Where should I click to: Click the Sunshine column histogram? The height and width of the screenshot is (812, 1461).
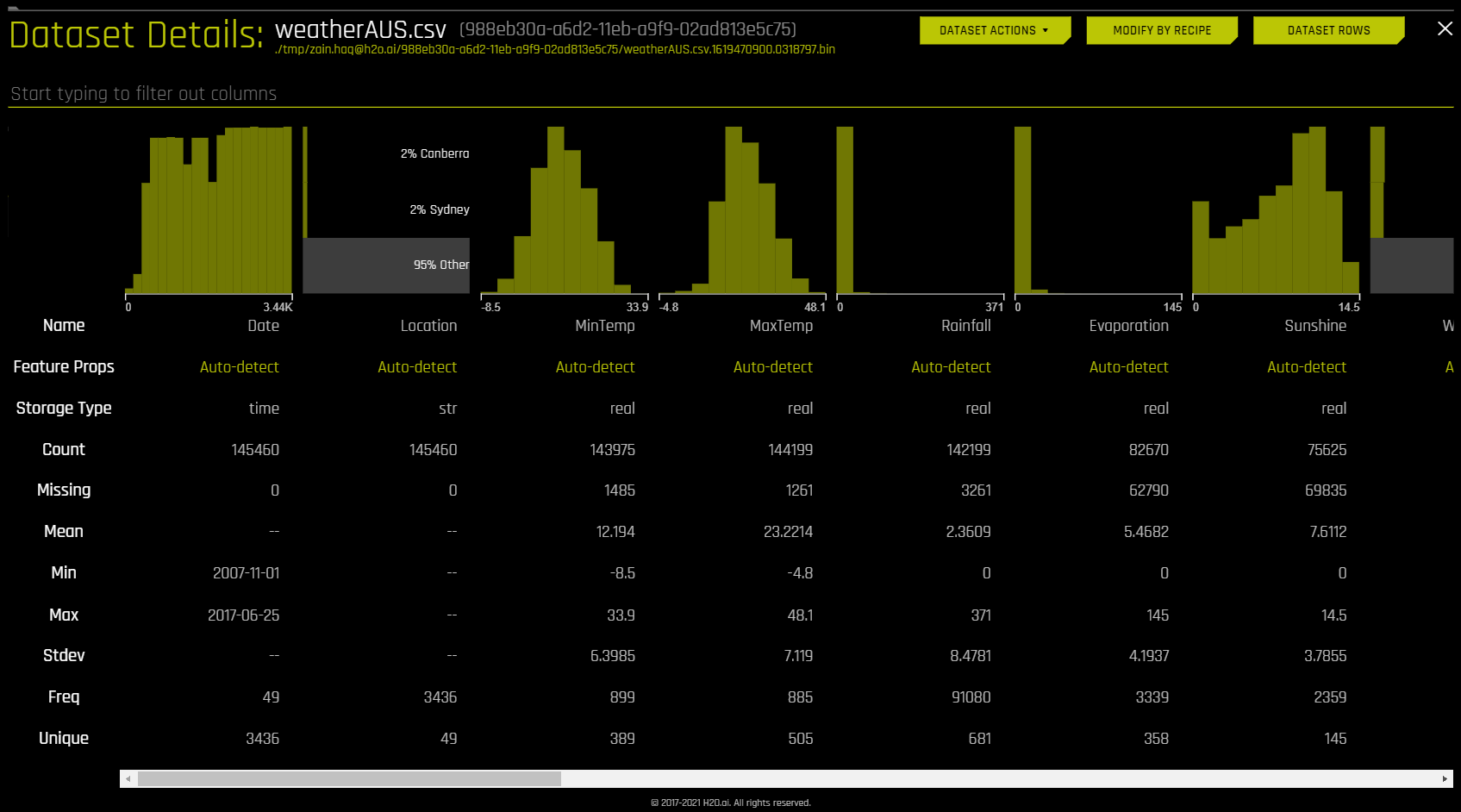[x=1274, y=215]
